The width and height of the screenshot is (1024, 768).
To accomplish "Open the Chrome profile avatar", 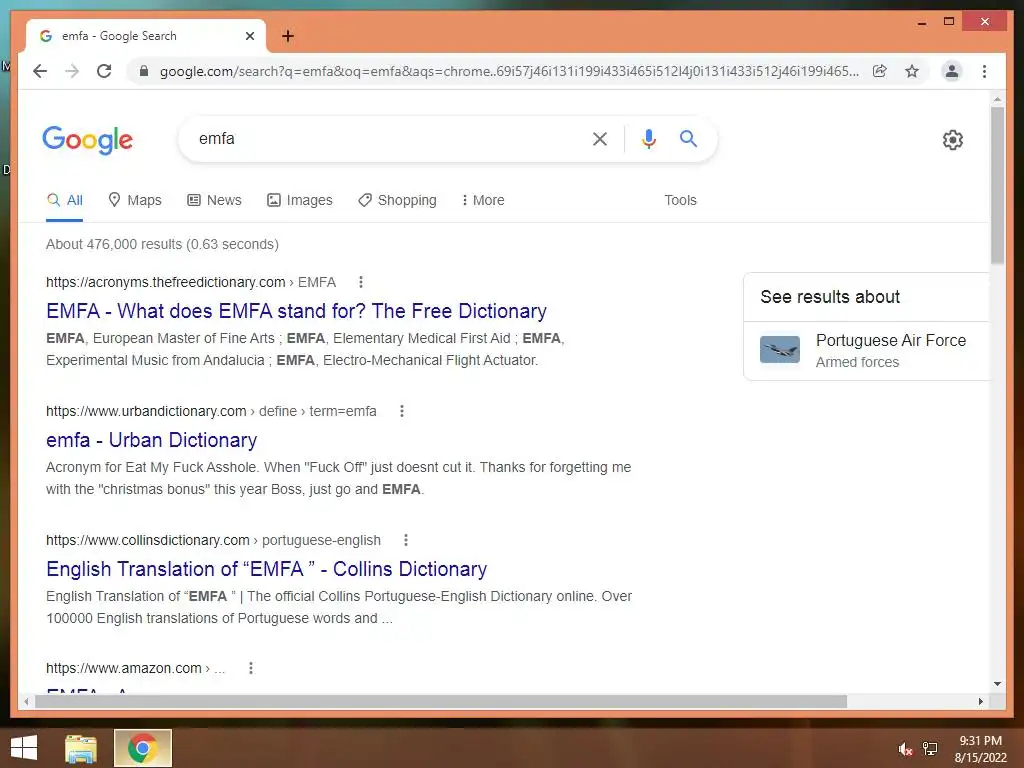I will 952,71.
